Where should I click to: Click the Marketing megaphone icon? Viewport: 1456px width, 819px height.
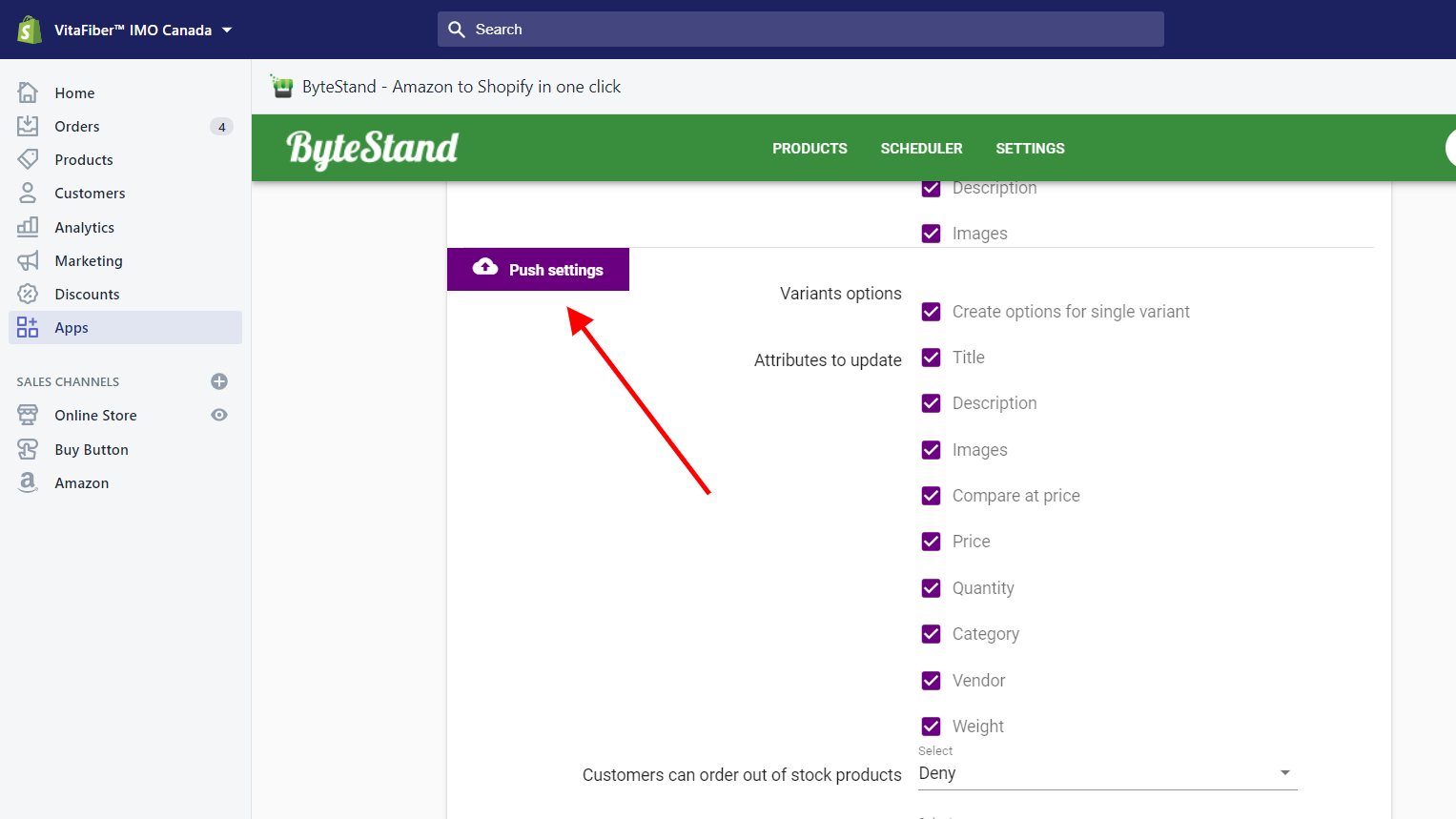(x=28, y=260)
